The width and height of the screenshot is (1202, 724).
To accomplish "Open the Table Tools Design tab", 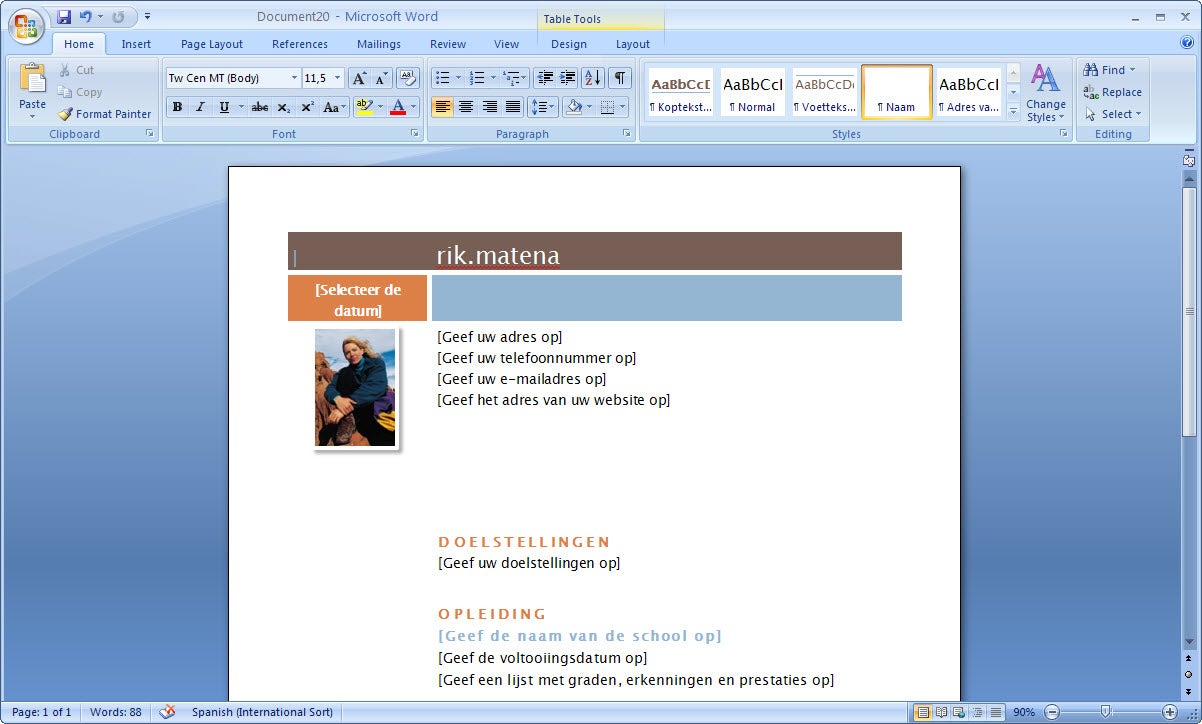I will point(569,44).
